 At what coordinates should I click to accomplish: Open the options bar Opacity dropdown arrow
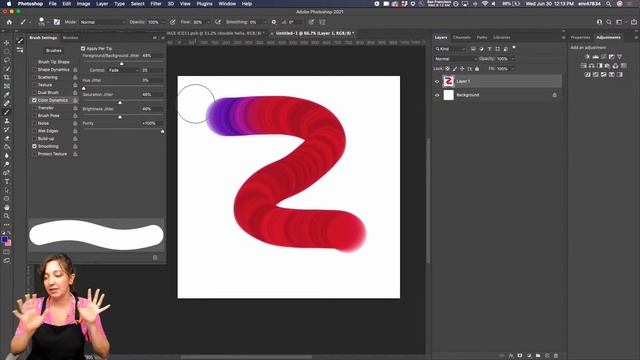(x=164, y=22)
